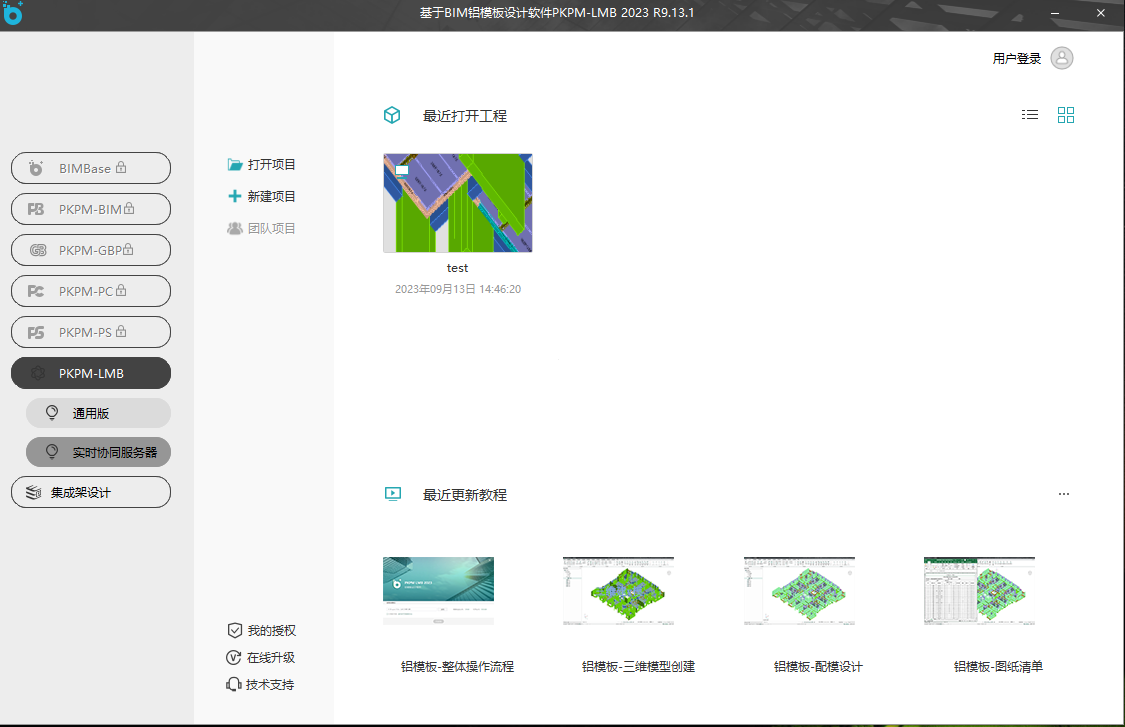Screen dimensions: 1125x727
Task: Click the PKPM logo in title bar
Action: (x=13, y=13)
